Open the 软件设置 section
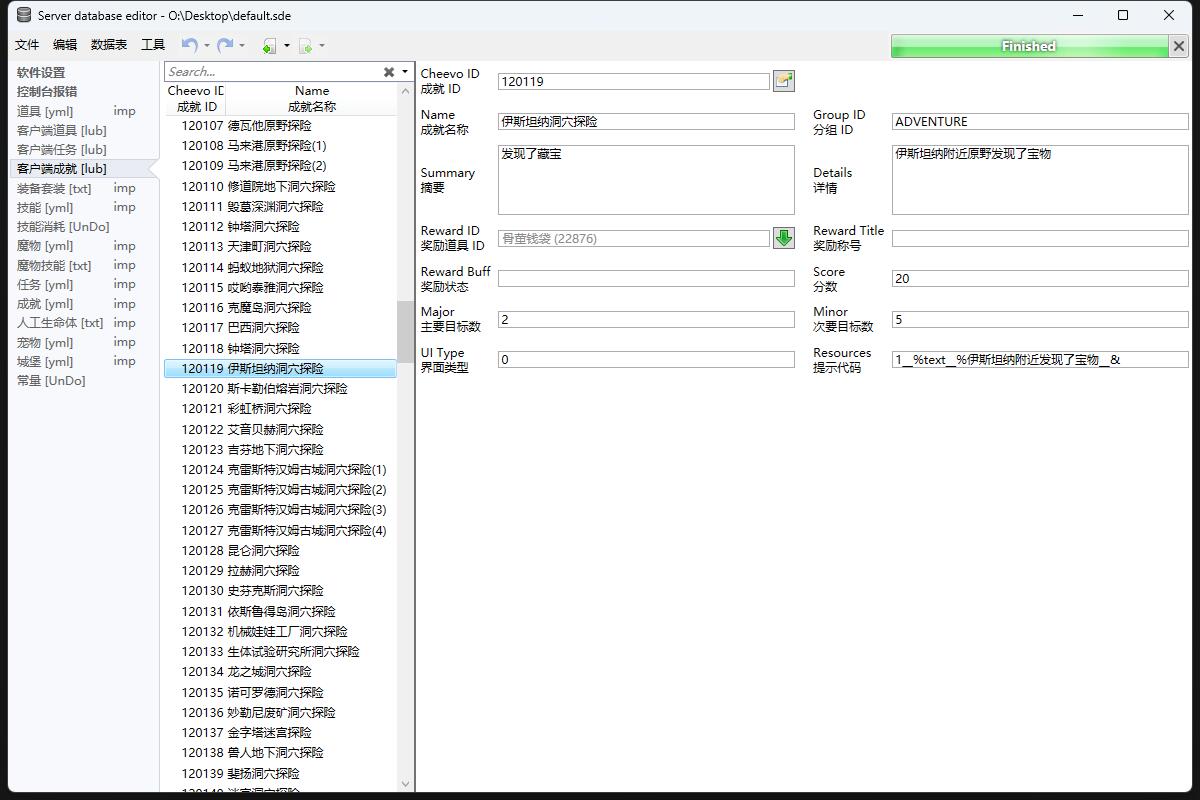Screen dimensions: 1200x800 tap(41, 72)
